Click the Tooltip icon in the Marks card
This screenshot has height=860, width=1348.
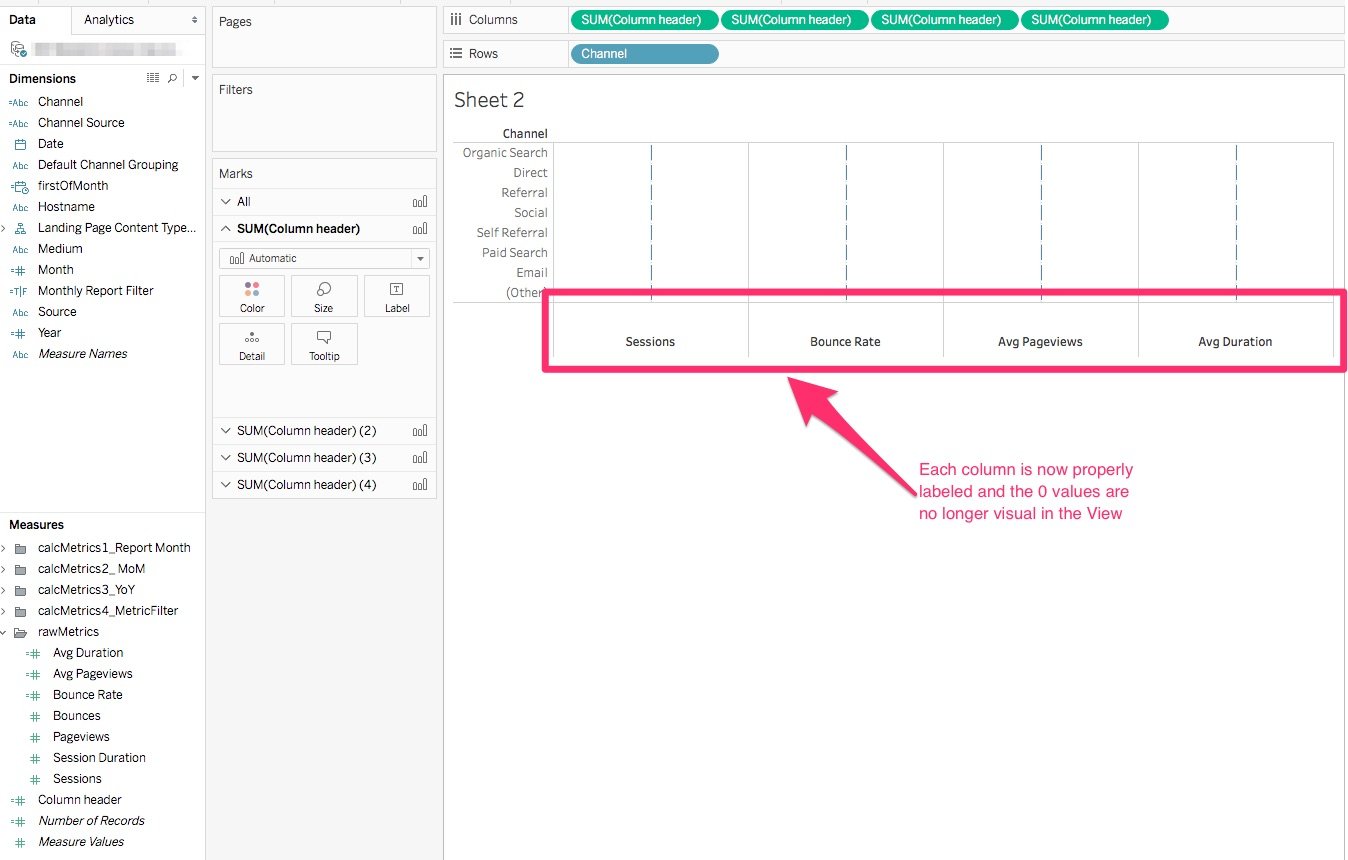[x=324, y=343]
